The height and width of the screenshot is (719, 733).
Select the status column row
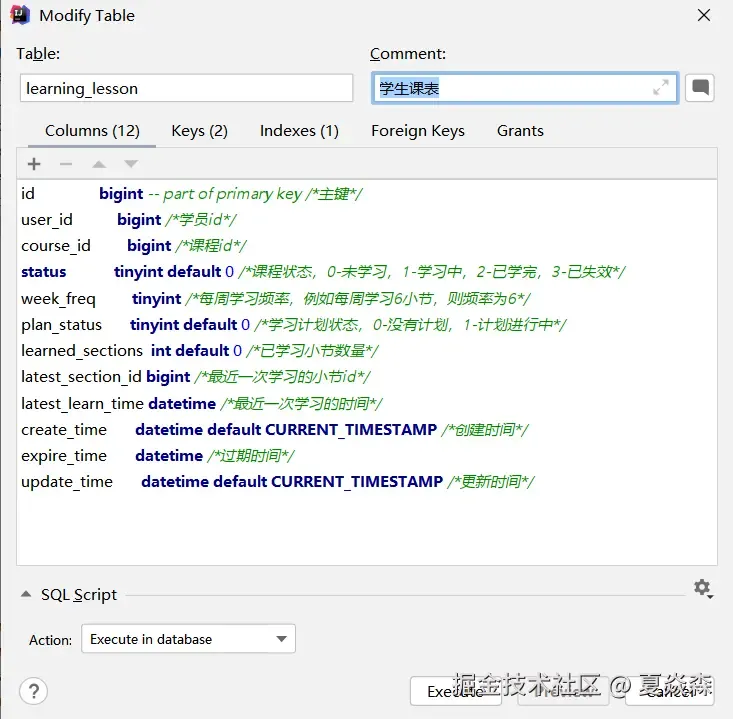[366, 272]
